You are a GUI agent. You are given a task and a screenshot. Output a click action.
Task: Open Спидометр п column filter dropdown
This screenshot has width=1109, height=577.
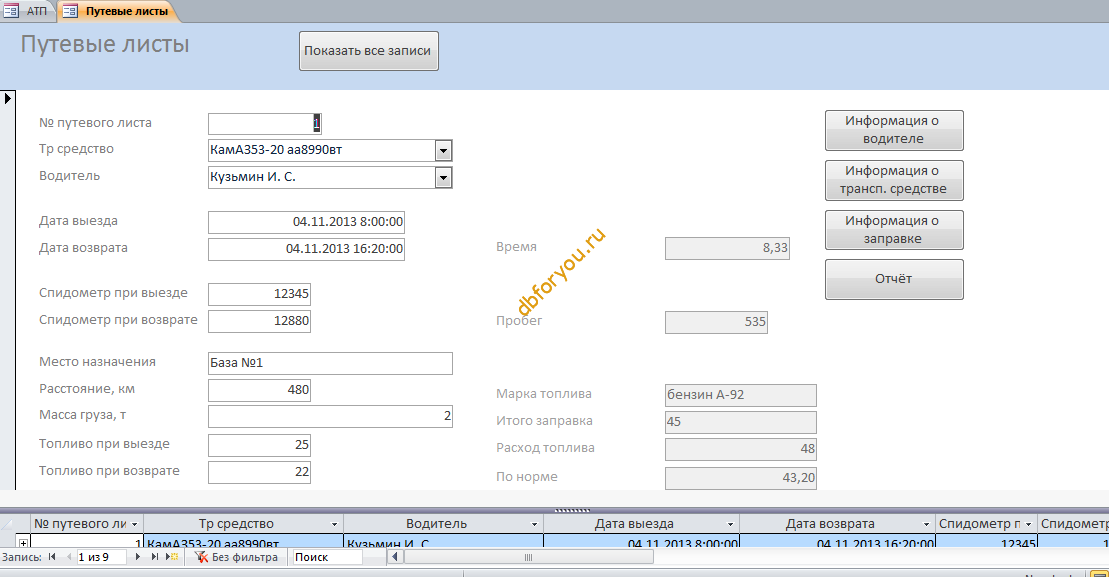pos(1028,525)
